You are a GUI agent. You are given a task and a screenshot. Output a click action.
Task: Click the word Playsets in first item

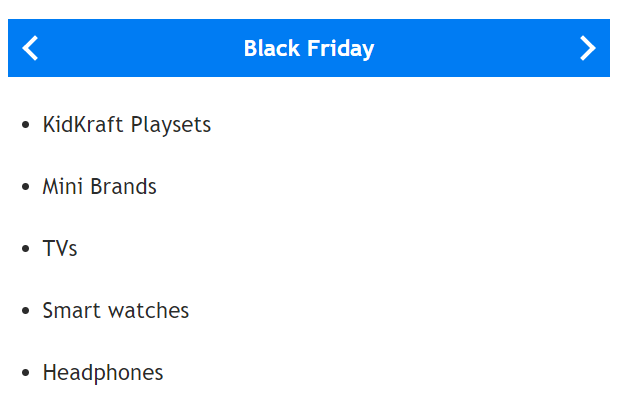point(171,126)
